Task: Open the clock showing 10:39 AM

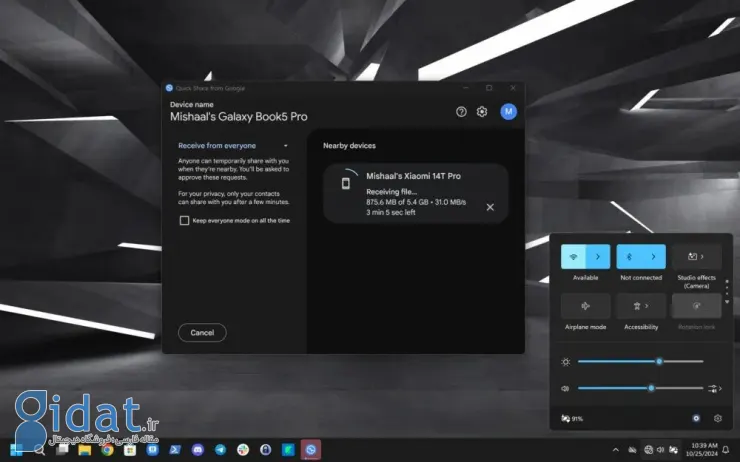Action: pos(702,450)
